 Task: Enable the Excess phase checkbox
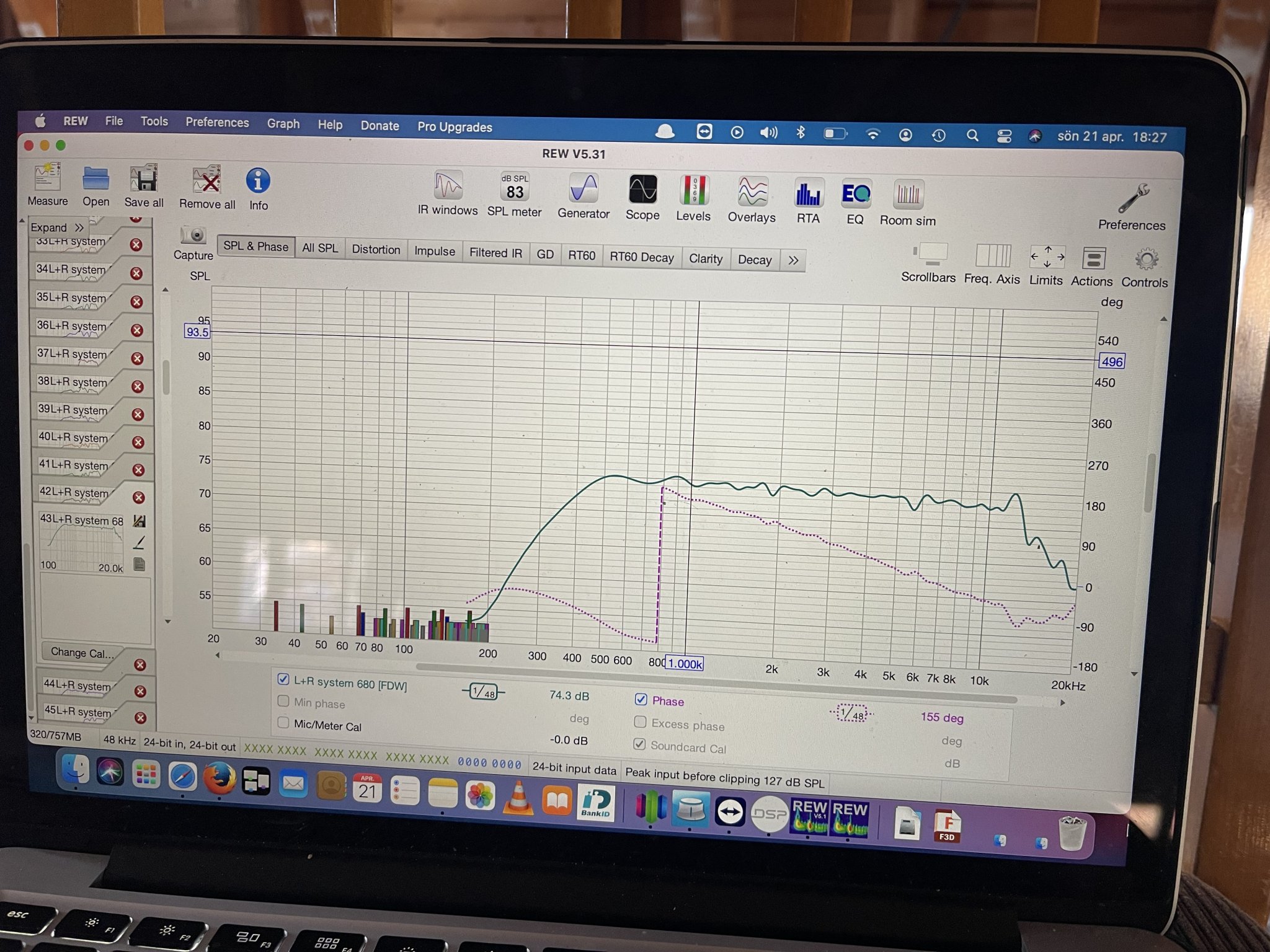click(x=641, y=721)
